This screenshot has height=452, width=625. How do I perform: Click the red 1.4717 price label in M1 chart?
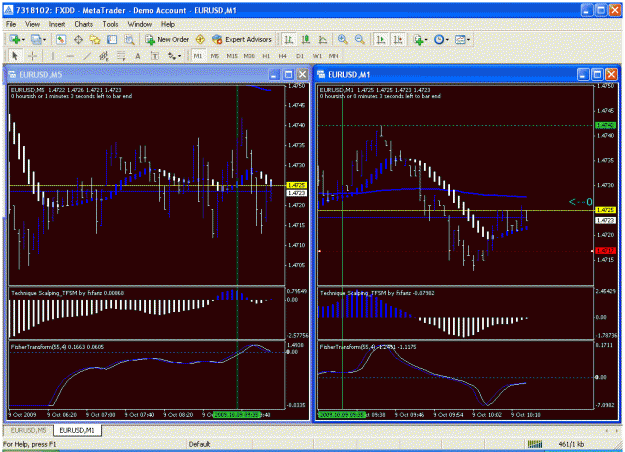point(605,251)
